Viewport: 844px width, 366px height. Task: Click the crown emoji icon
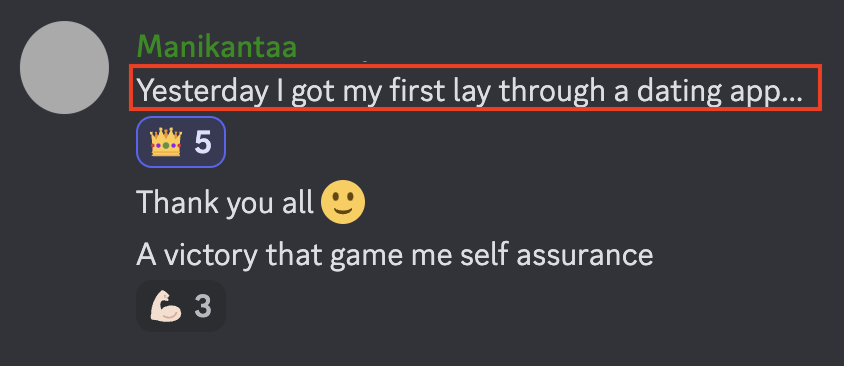click(x=166, y=142)
